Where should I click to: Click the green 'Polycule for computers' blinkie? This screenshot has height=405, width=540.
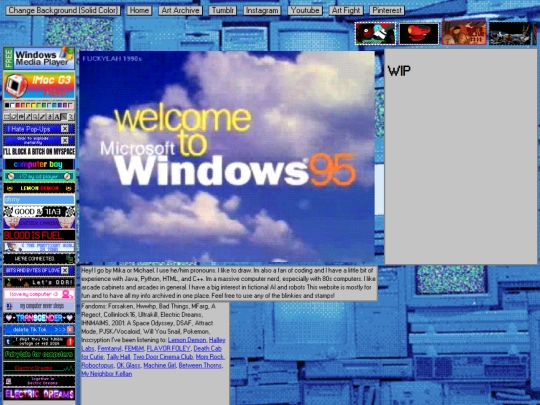39,354
